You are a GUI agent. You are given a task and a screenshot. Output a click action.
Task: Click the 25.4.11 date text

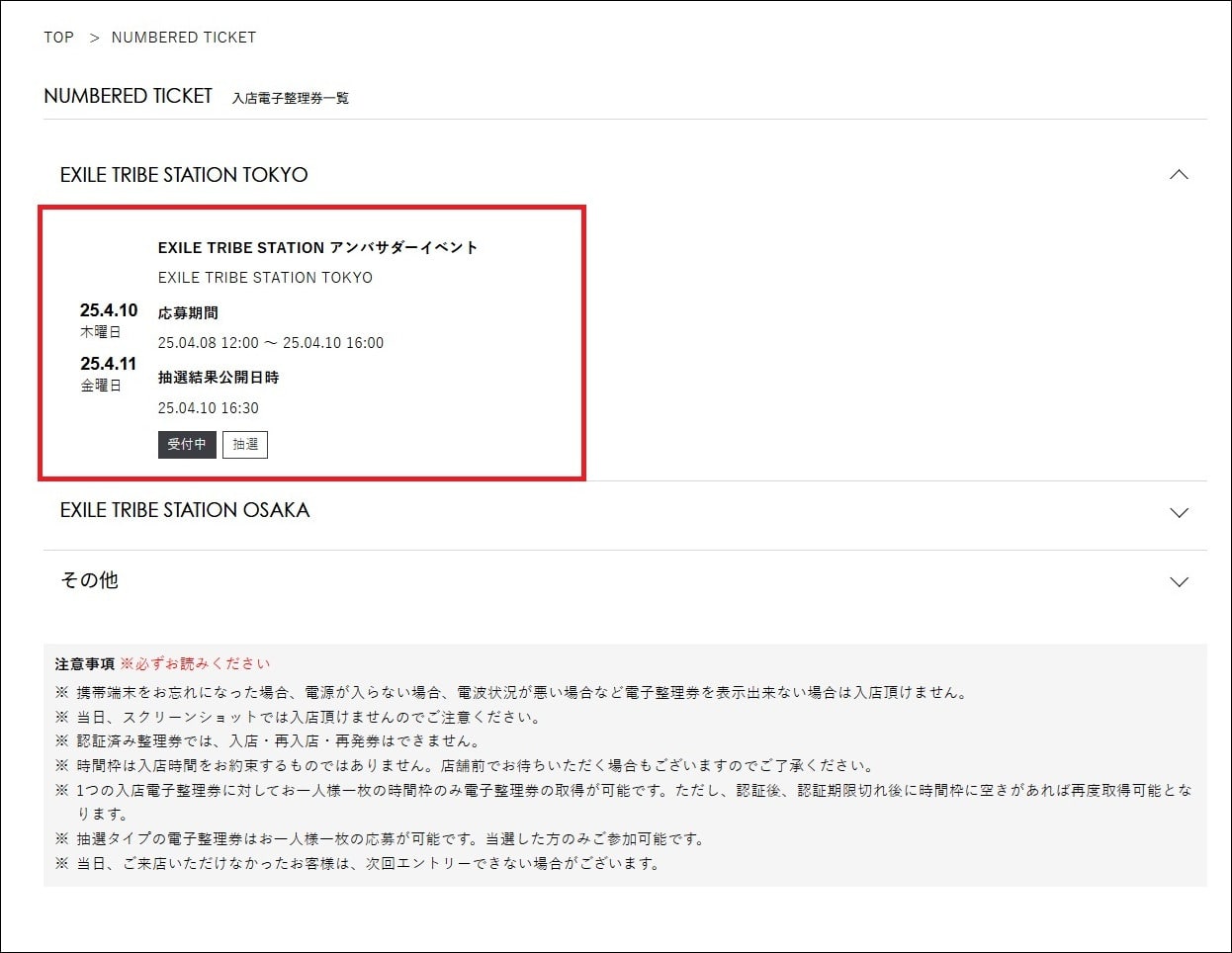coord(109,364)
